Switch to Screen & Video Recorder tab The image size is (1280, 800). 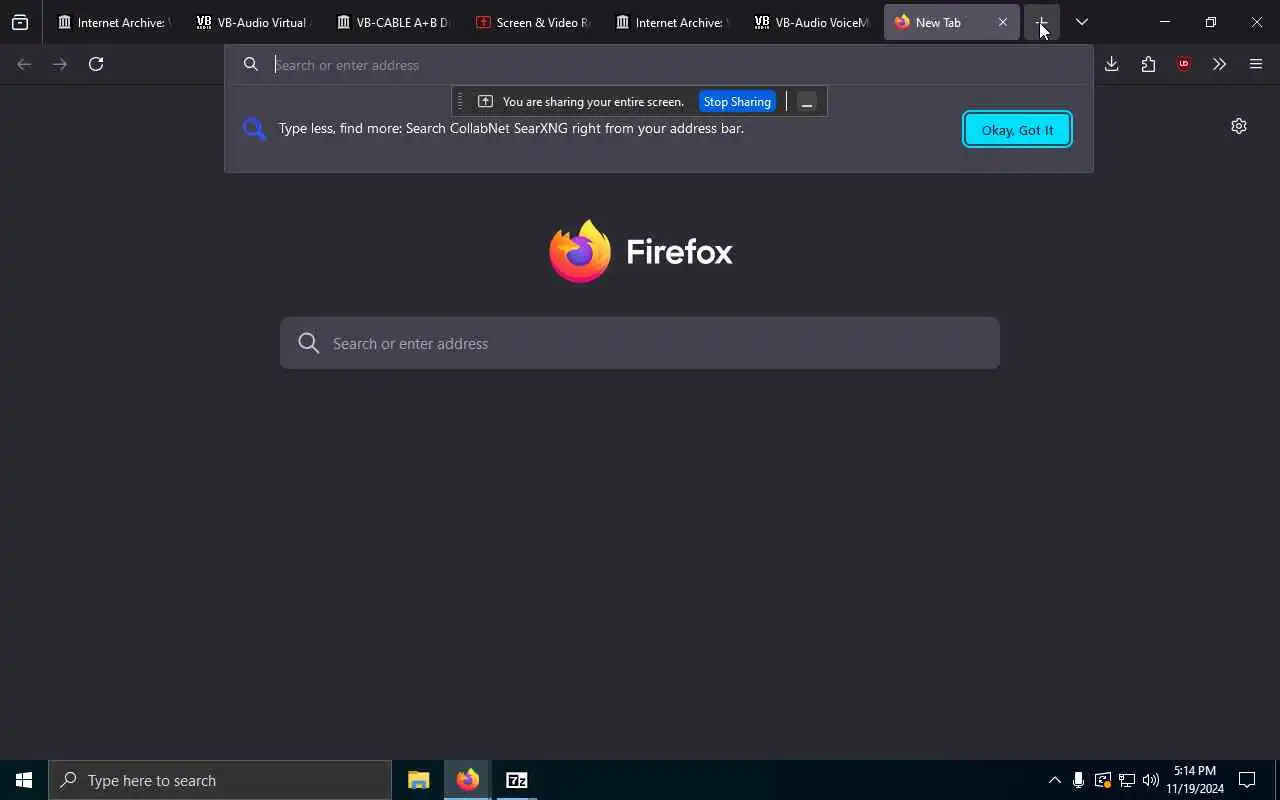(532, 22)
